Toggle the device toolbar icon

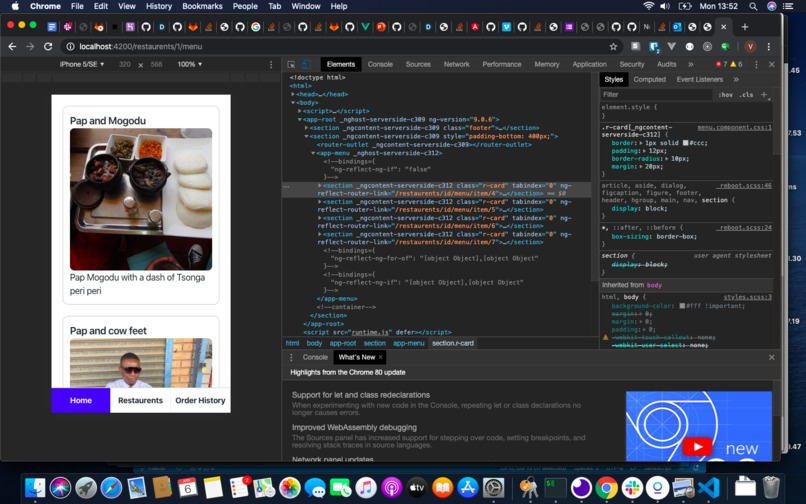pos(306,64)
